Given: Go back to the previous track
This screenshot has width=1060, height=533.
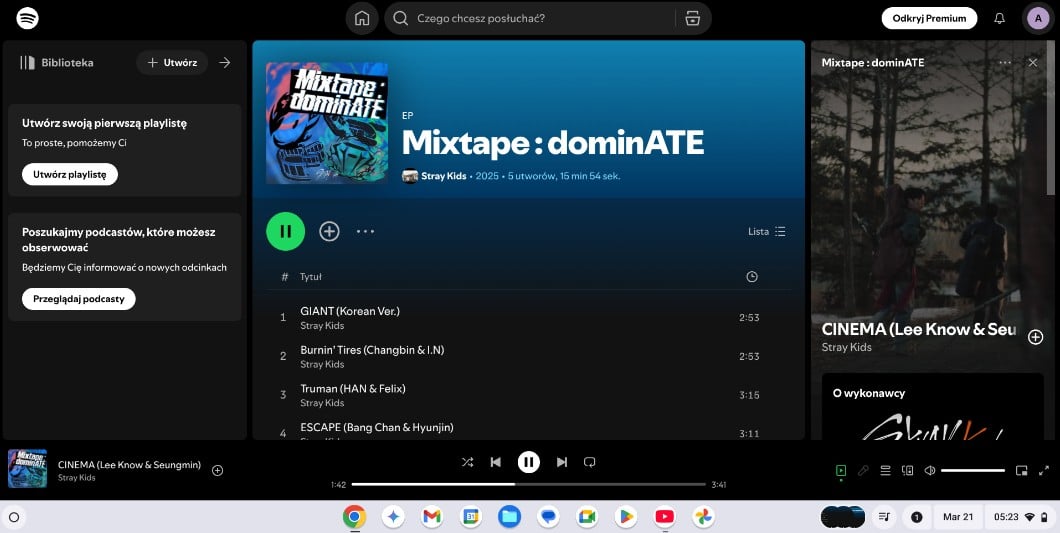Looking at the screenshot, I should point(495,462).
